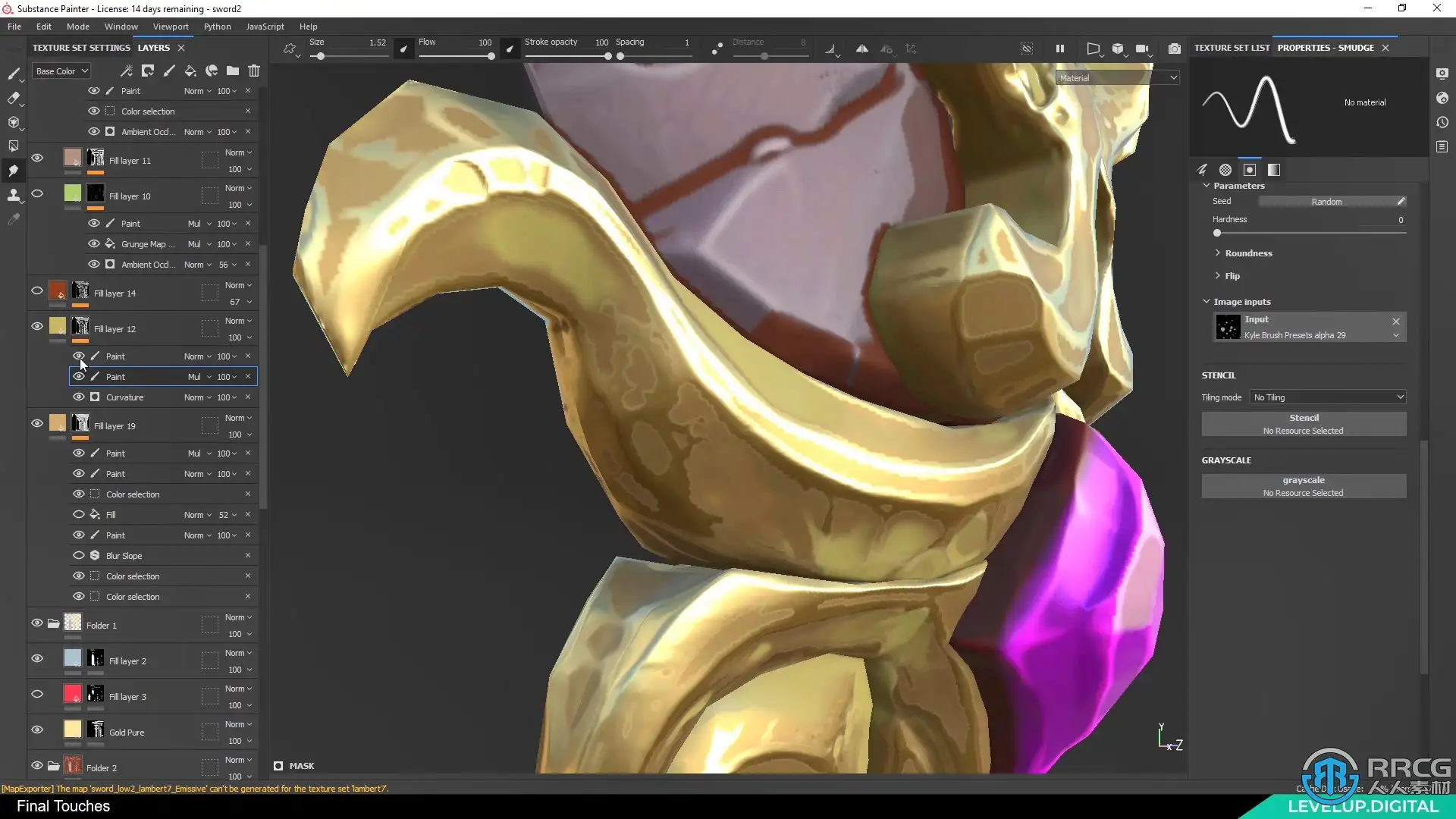Switch to the Texture Set List tab
The height and width of the screenshot is (819, 1456).
1231,48
